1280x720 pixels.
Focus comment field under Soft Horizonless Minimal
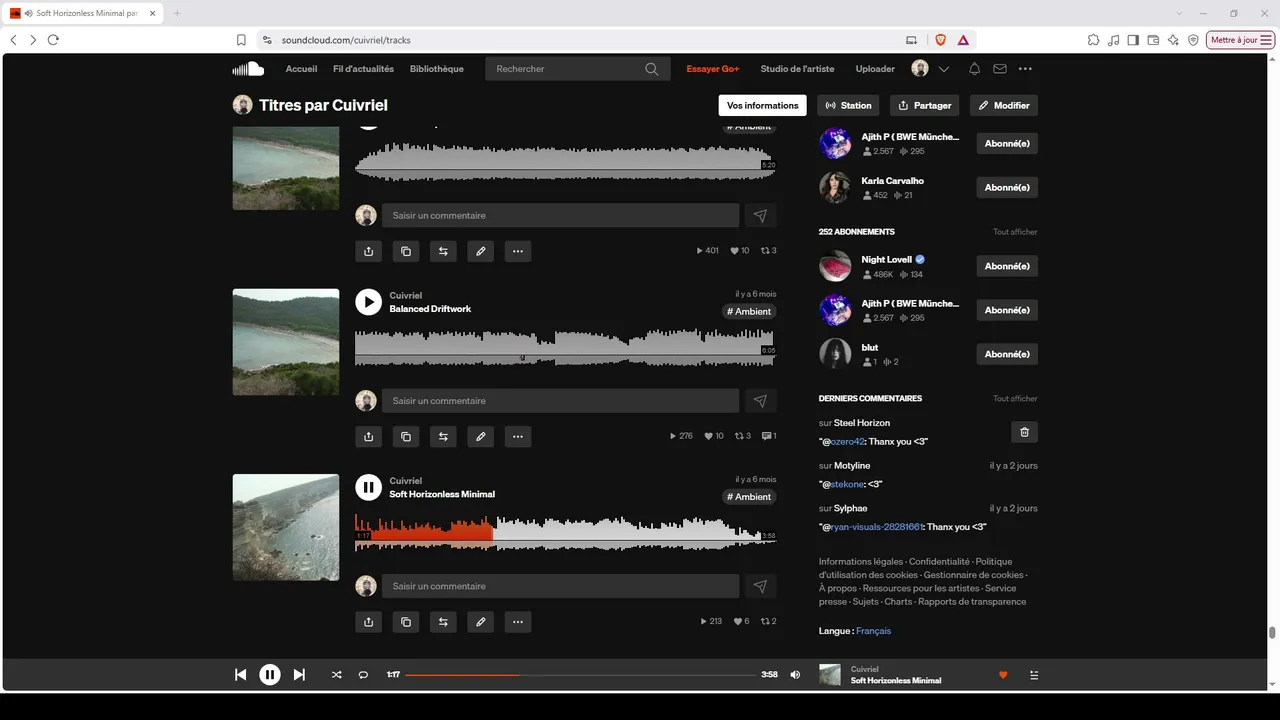click(x=560, y=586)
